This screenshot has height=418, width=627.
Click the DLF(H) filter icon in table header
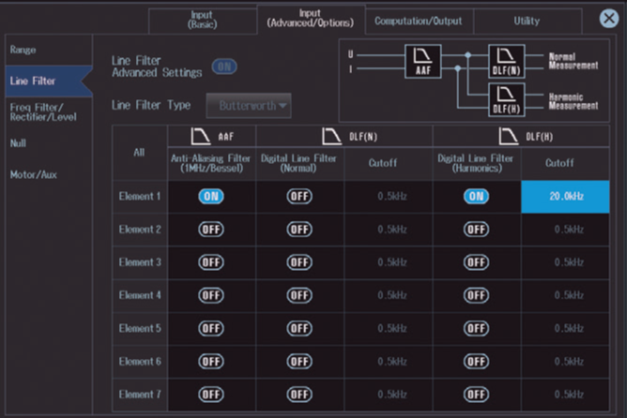click(507, 136)
